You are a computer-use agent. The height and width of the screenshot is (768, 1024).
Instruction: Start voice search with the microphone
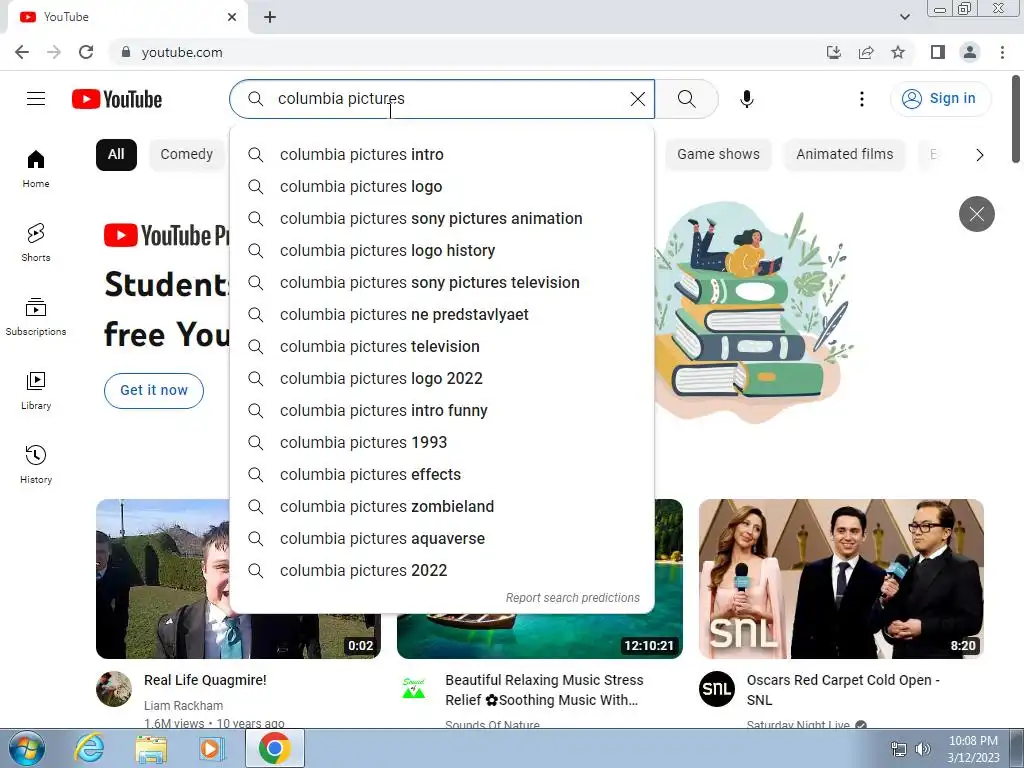[746, 99]
